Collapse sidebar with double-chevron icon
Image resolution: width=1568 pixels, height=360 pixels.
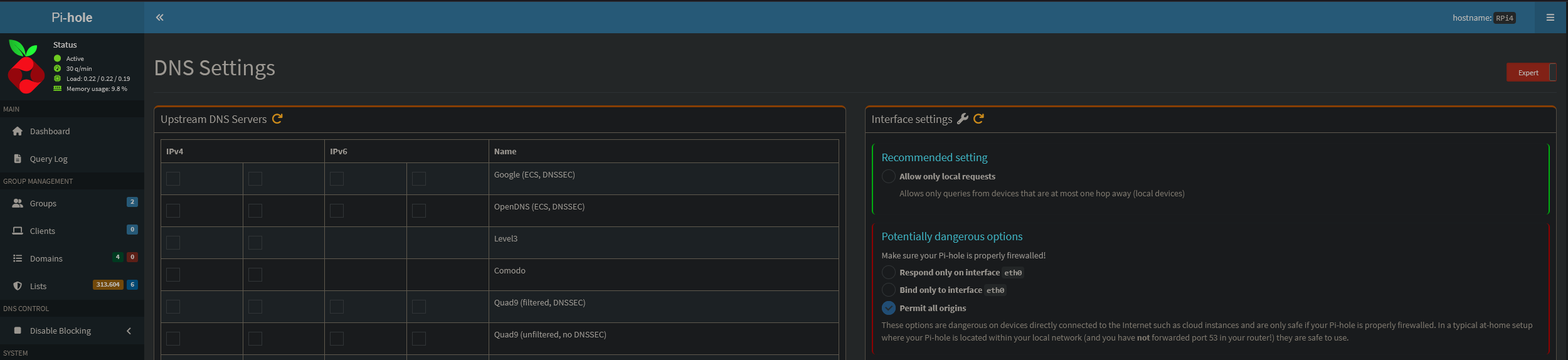tap(160, 18)
